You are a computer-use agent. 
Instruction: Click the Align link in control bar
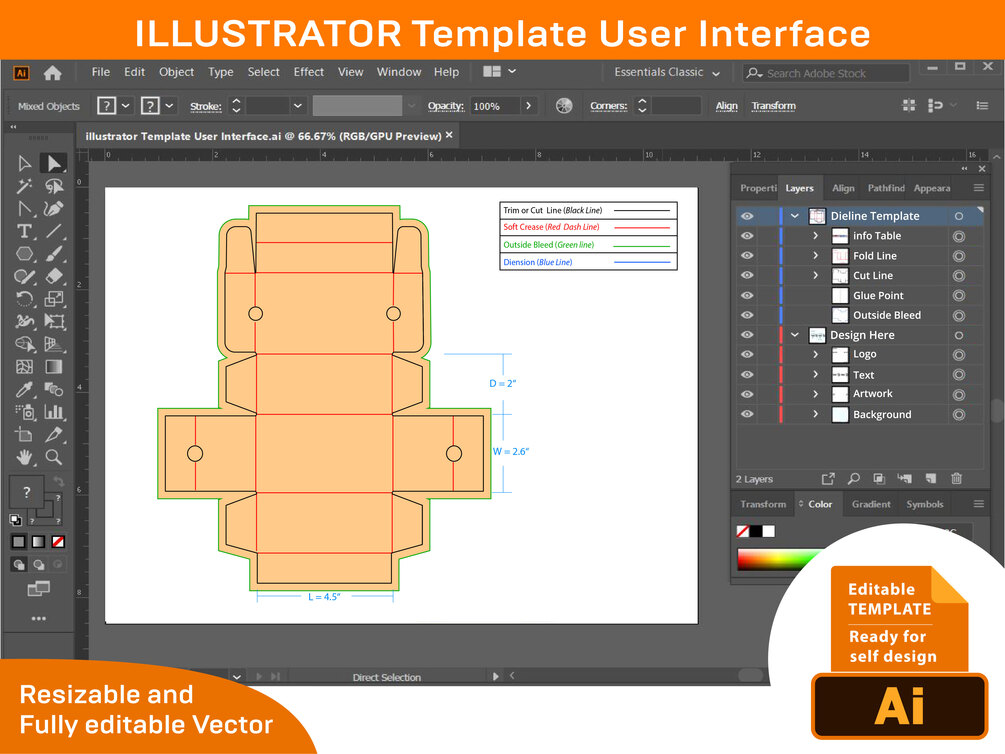(x=727, y=106)
